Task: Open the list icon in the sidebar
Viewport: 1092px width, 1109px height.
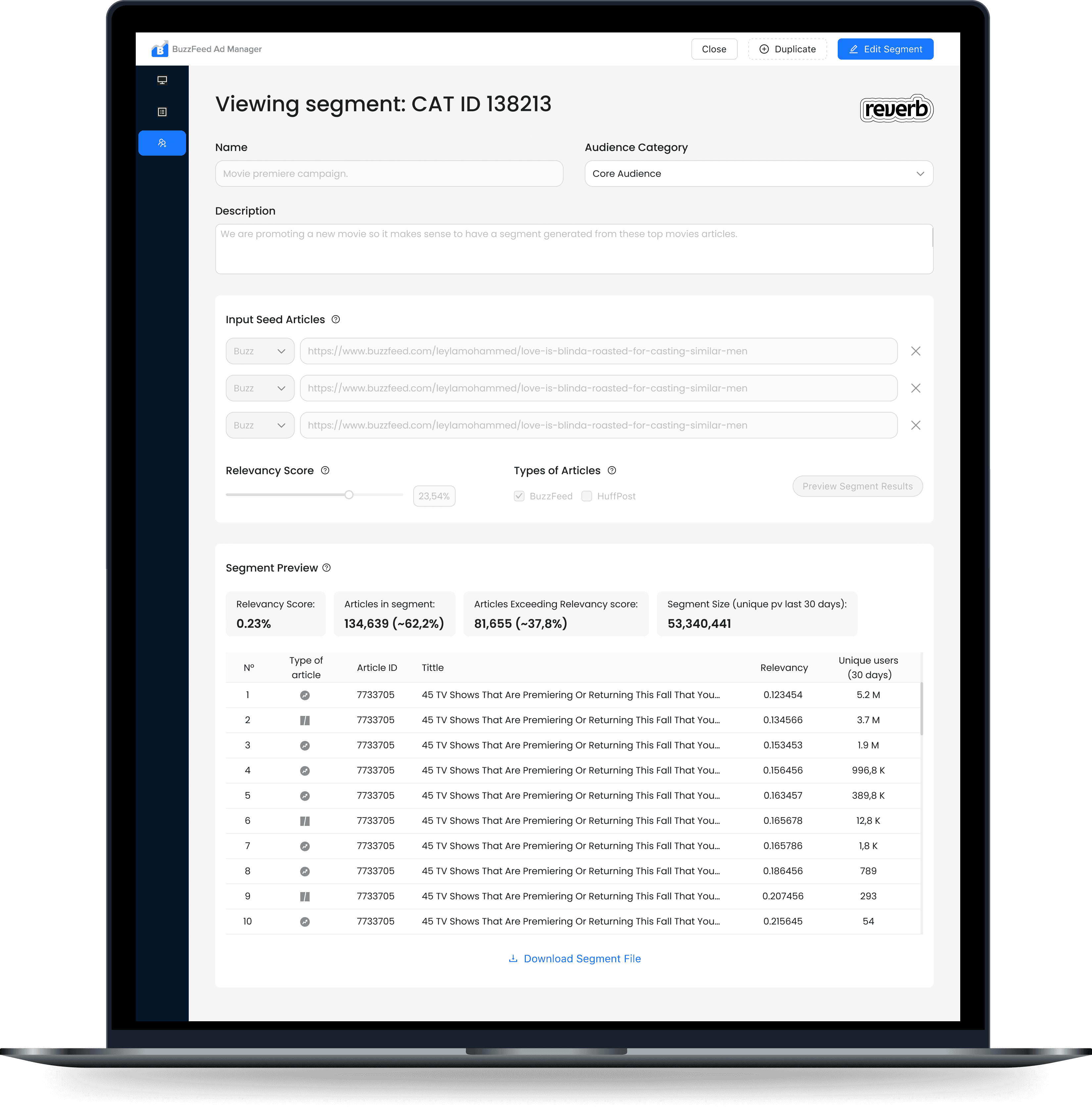Action: pos(162,112)
